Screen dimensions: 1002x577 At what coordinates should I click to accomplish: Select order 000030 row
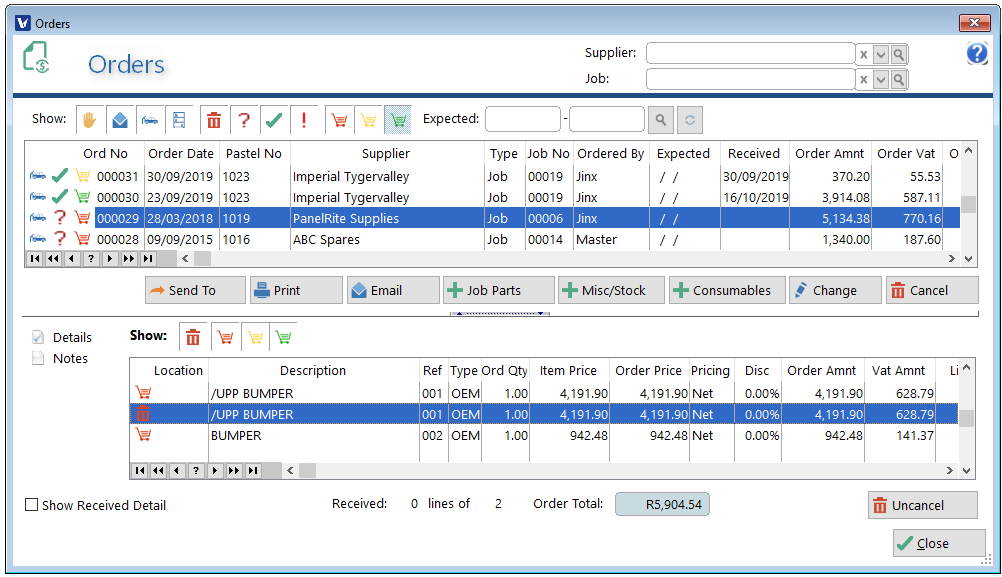pyautogui.click(x=492, y=197)
